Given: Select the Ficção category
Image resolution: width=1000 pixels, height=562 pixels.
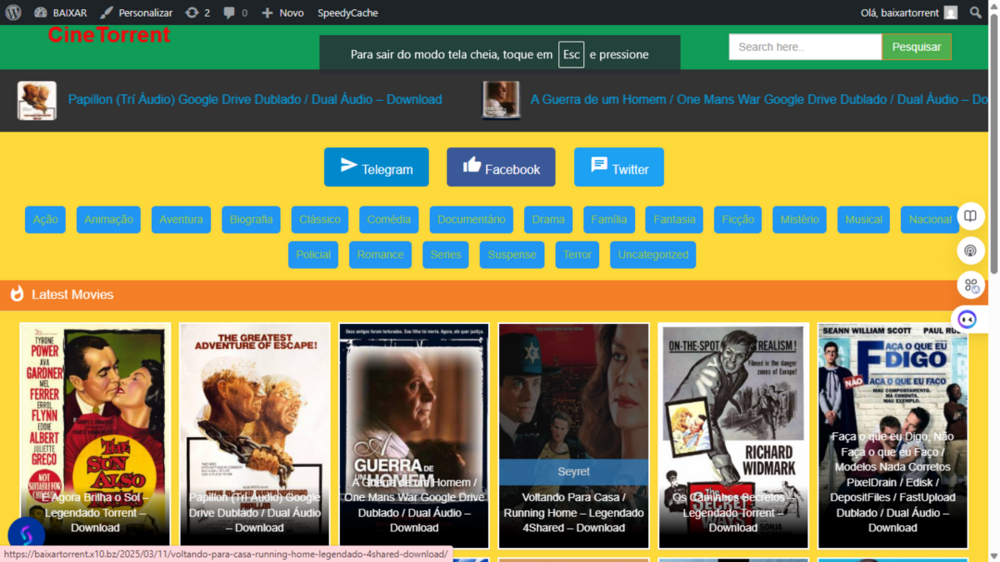Looking at the screenshot, I should (738, 219).
